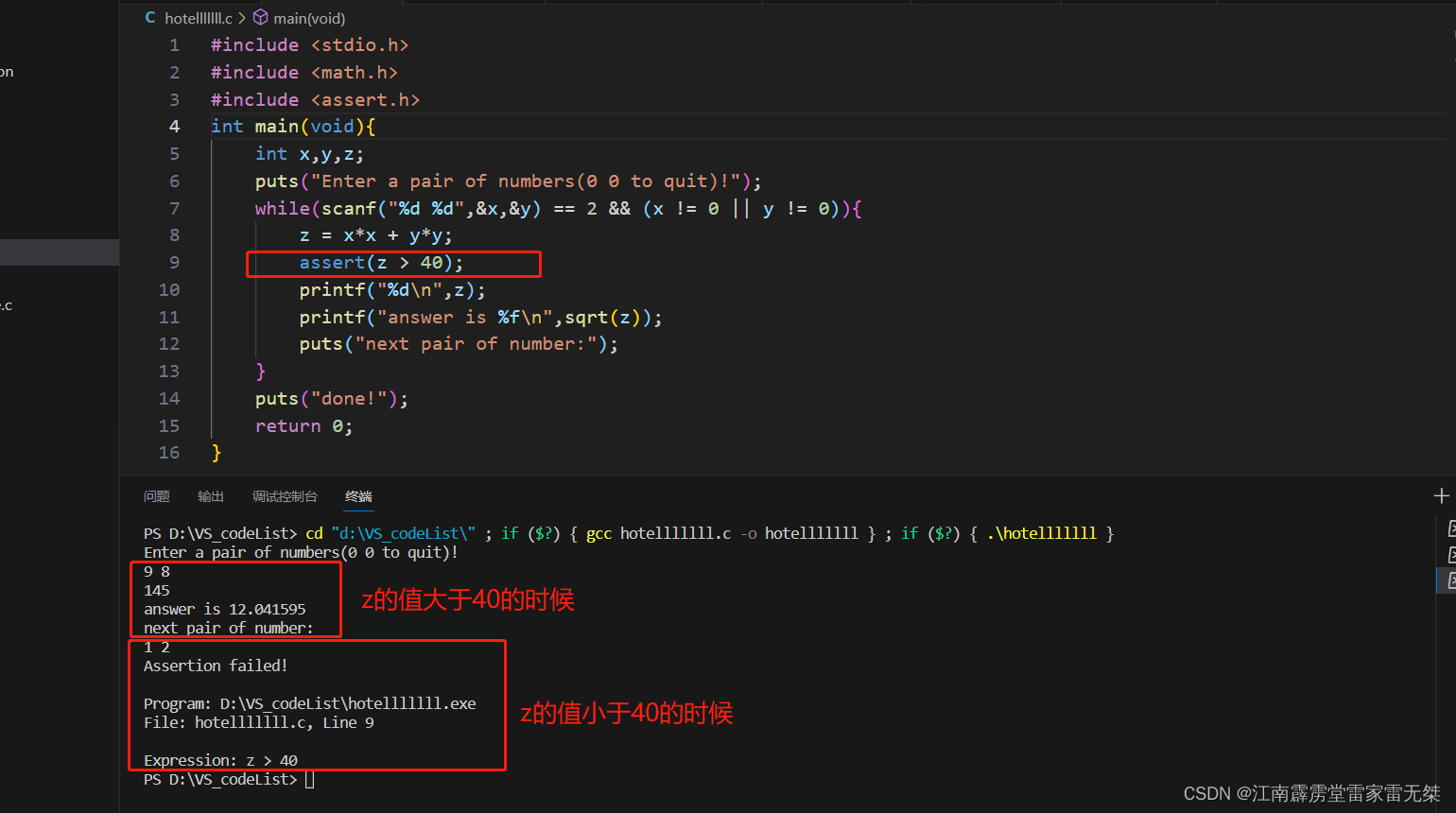The image size is (1456, 813).
Task: Click line number 1 in gutter
Action: tap(174, 45)
